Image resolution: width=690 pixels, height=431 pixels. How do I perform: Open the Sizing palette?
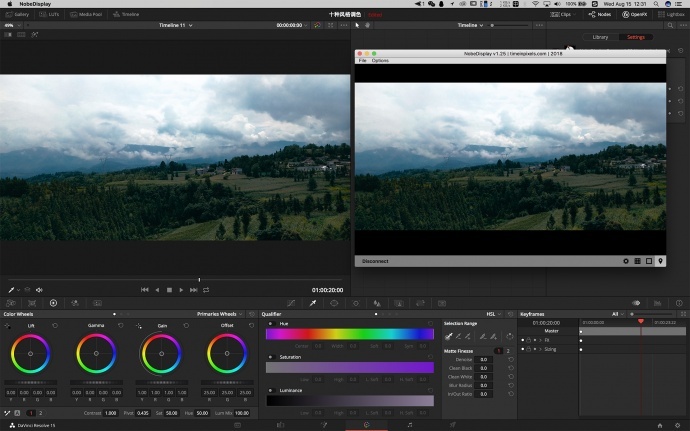point(420,303)
